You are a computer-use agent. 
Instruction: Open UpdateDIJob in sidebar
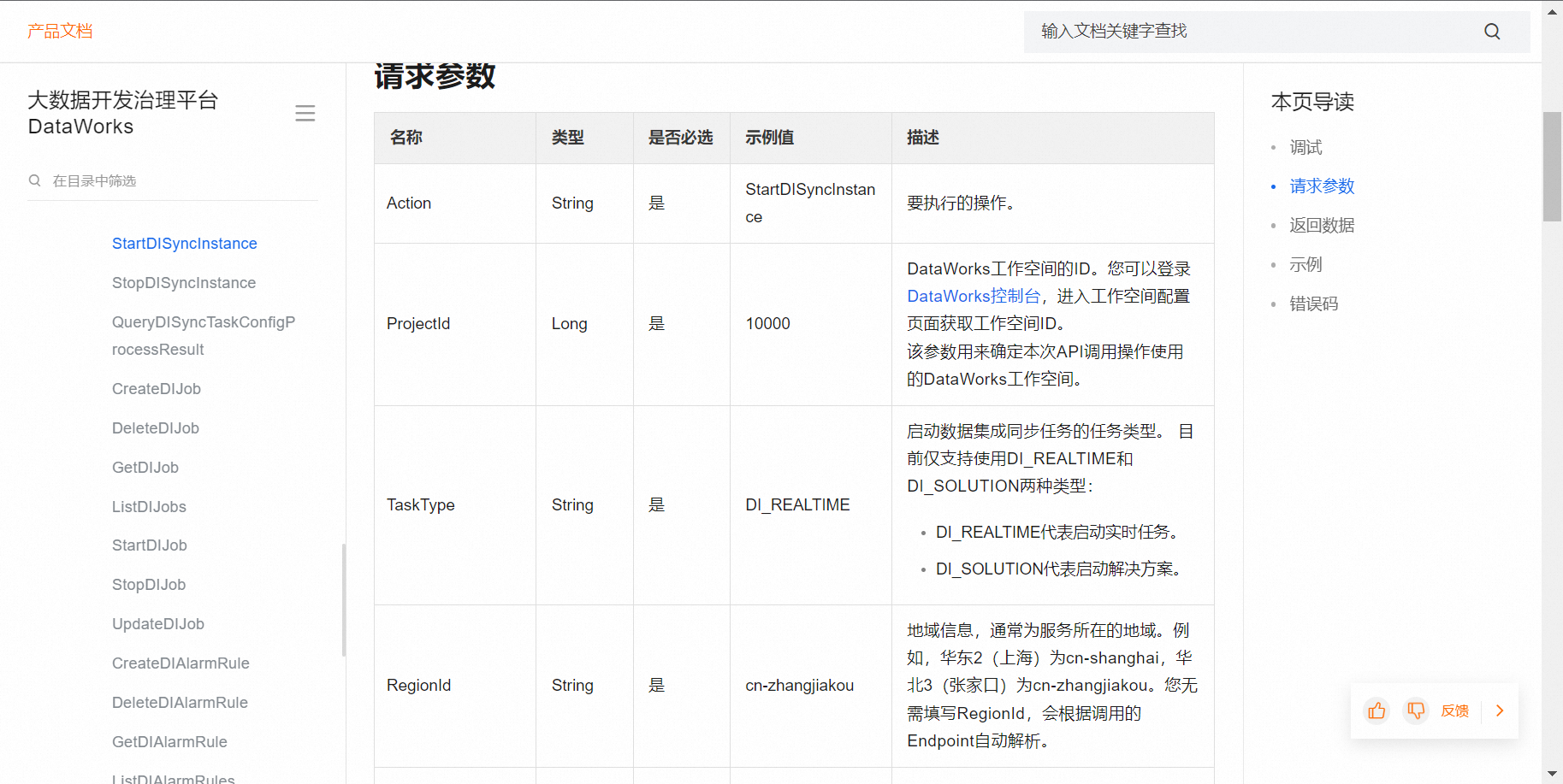(158, 624)
